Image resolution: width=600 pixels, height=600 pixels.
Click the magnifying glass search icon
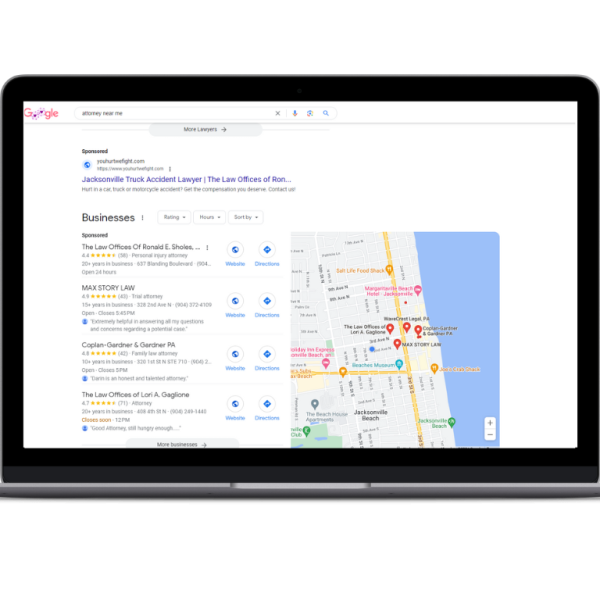(326, 113)
